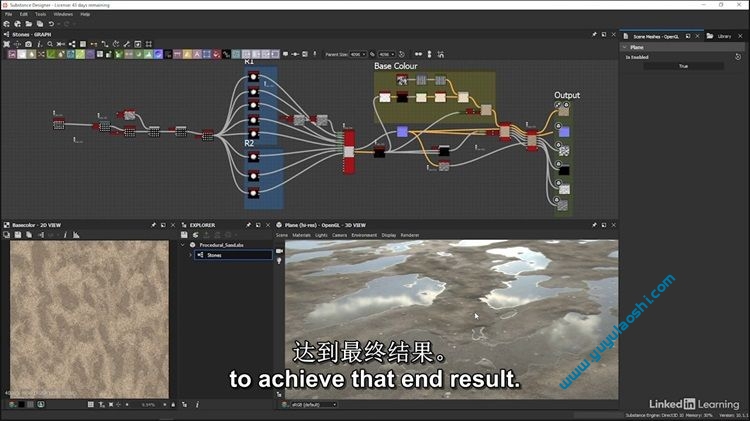
Task: Click the open folder icon in main toolbar
Action: [x=29, y=23]
